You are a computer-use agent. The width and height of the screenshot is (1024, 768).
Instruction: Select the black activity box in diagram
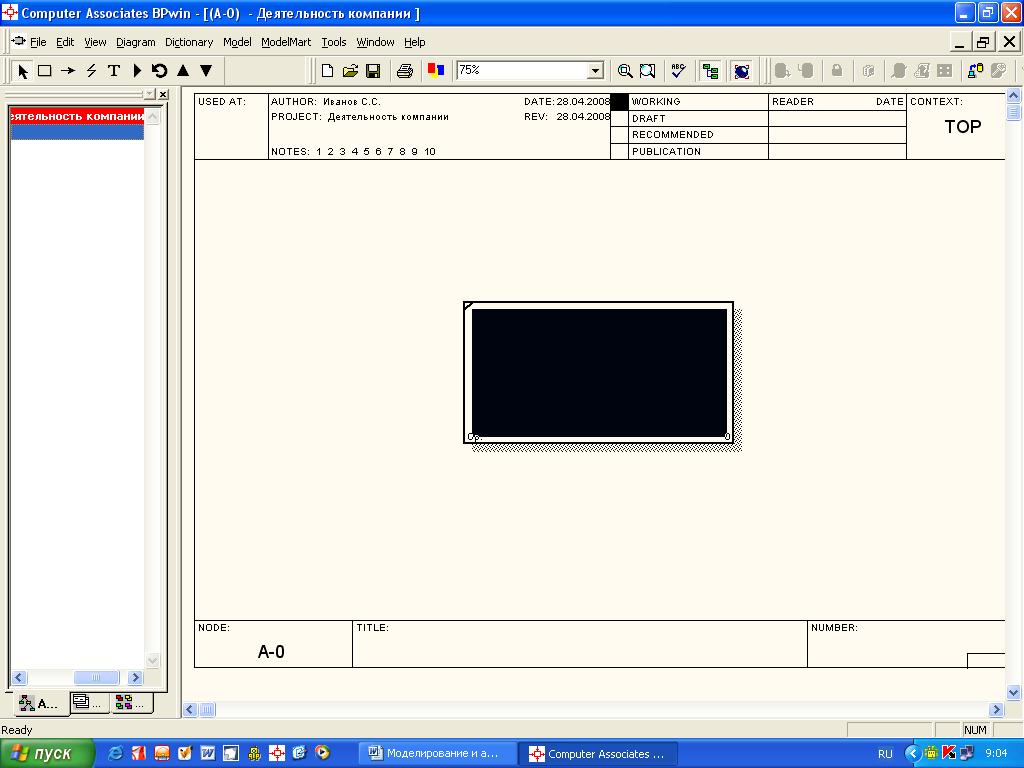click(599, 372)
